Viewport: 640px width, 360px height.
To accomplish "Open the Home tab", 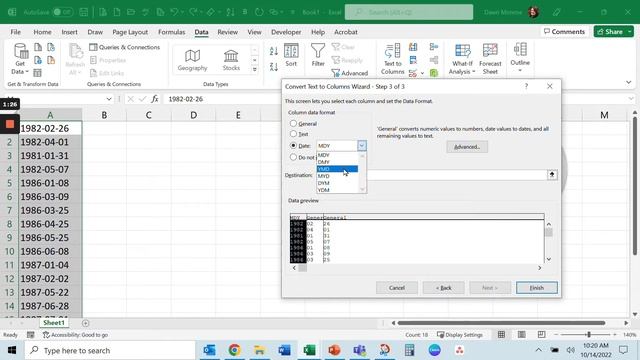I will (42, 32).
